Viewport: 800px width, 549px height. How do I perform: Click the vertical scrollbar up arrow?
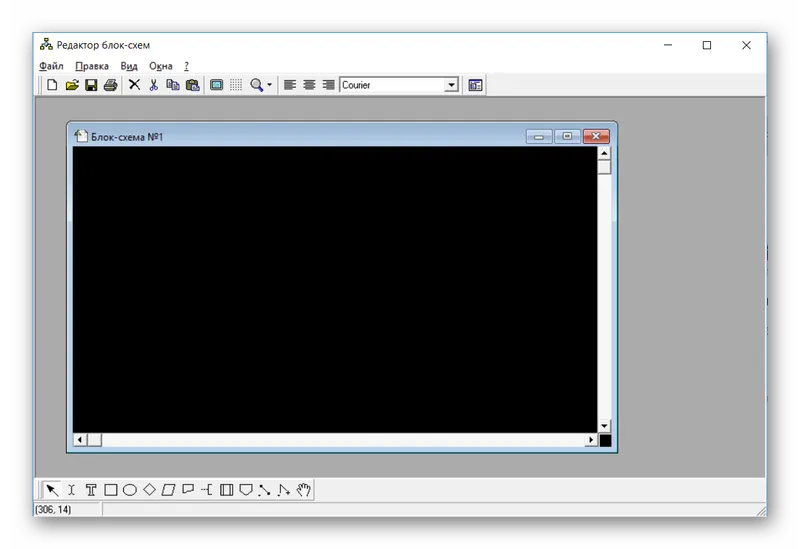coord(604,153)
